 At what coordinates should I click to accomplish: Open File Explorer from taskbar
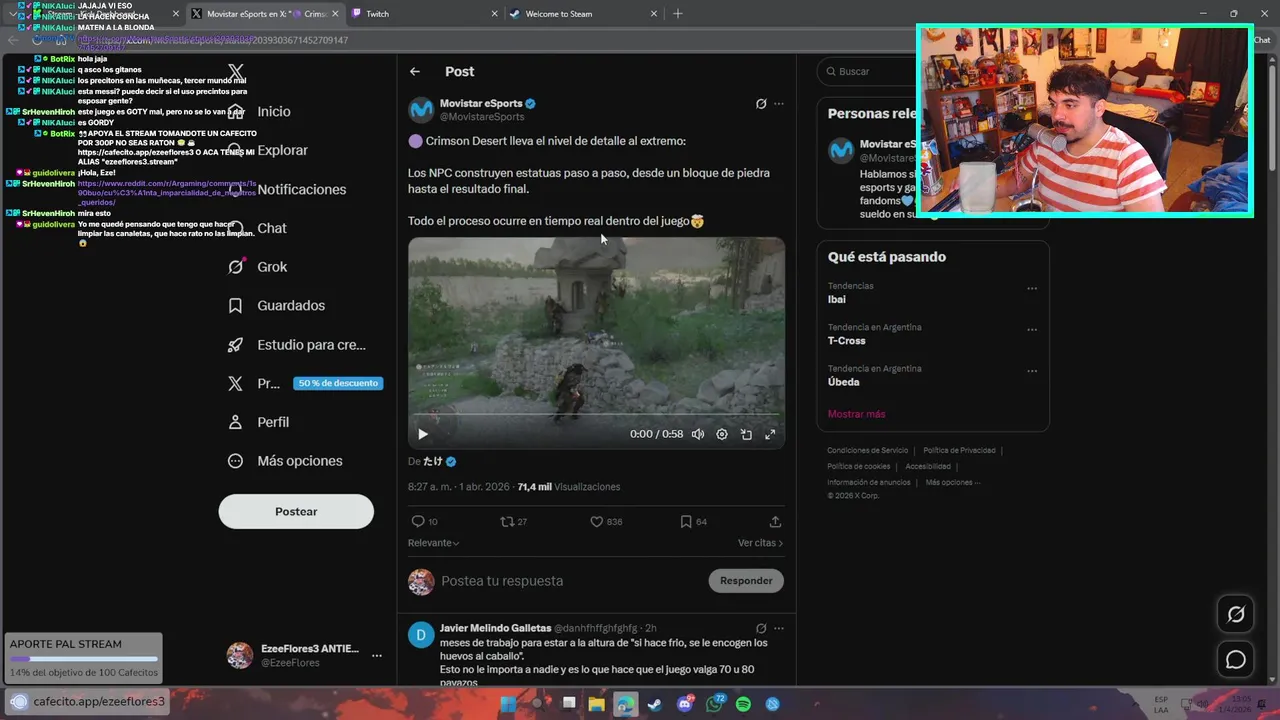[596, 704]
